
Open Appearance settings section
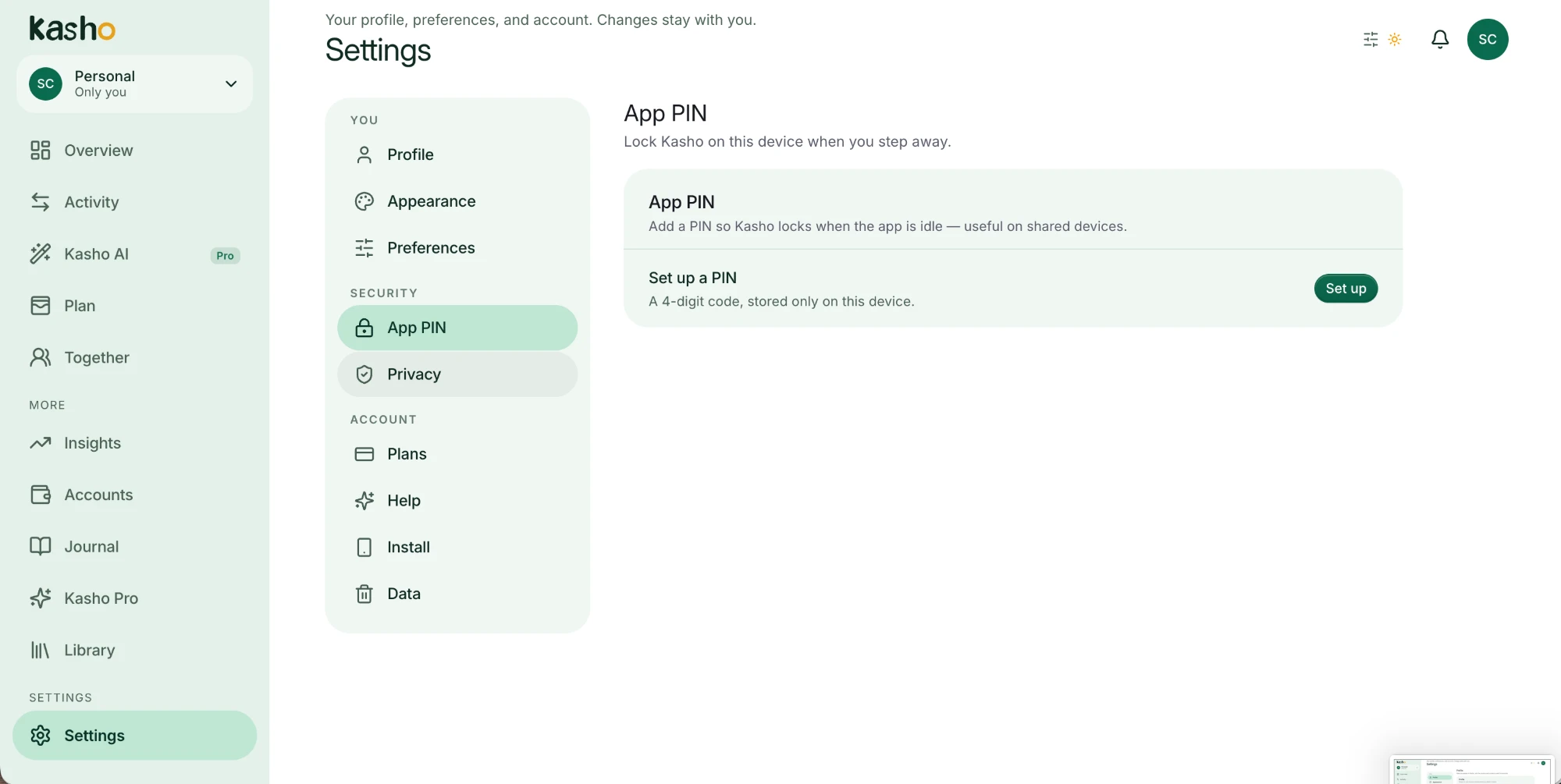pos(457,201)
